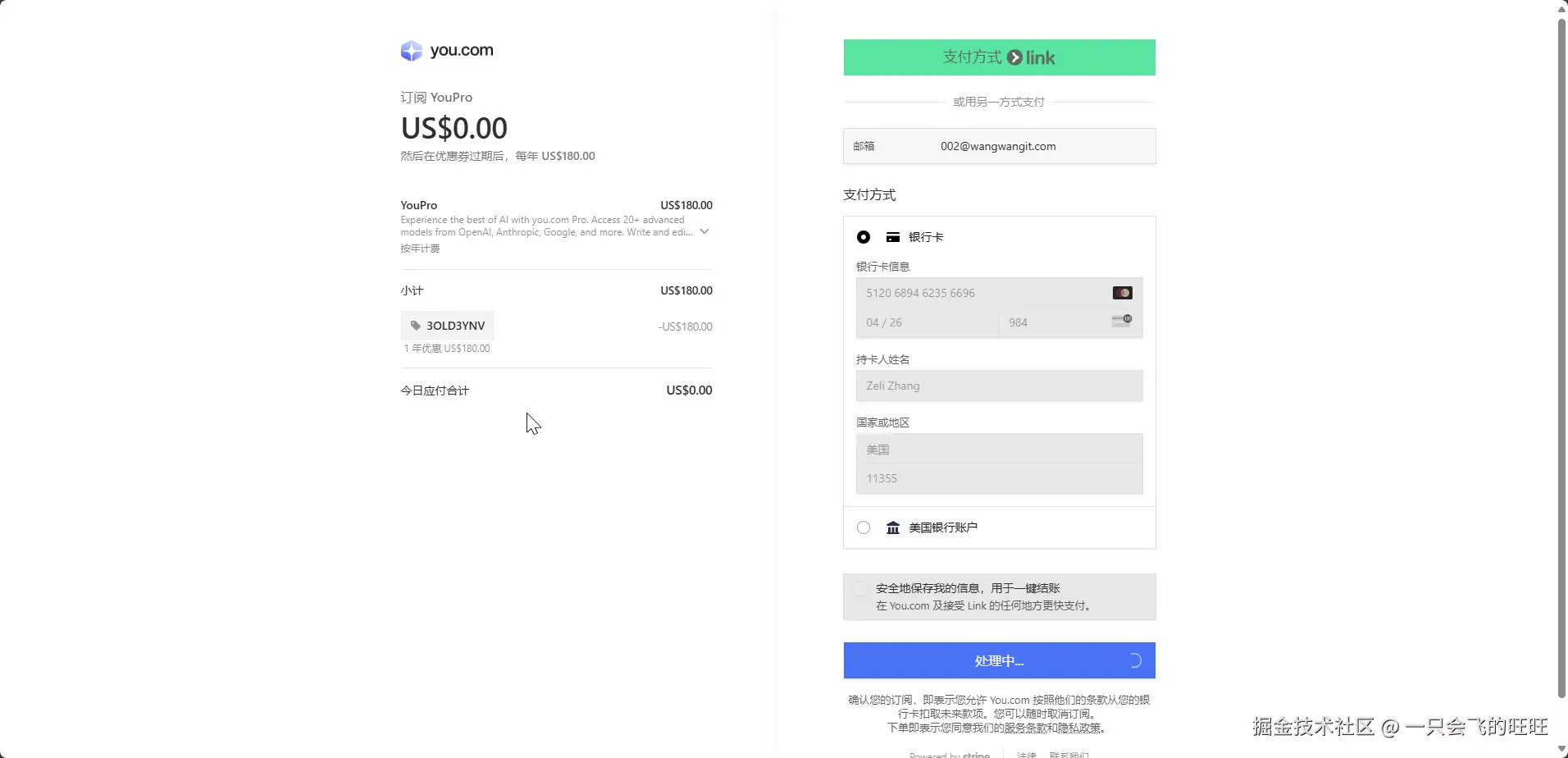
Task: Open the 隐私政策 privacy policy link
Action: tap(1079, 728)
